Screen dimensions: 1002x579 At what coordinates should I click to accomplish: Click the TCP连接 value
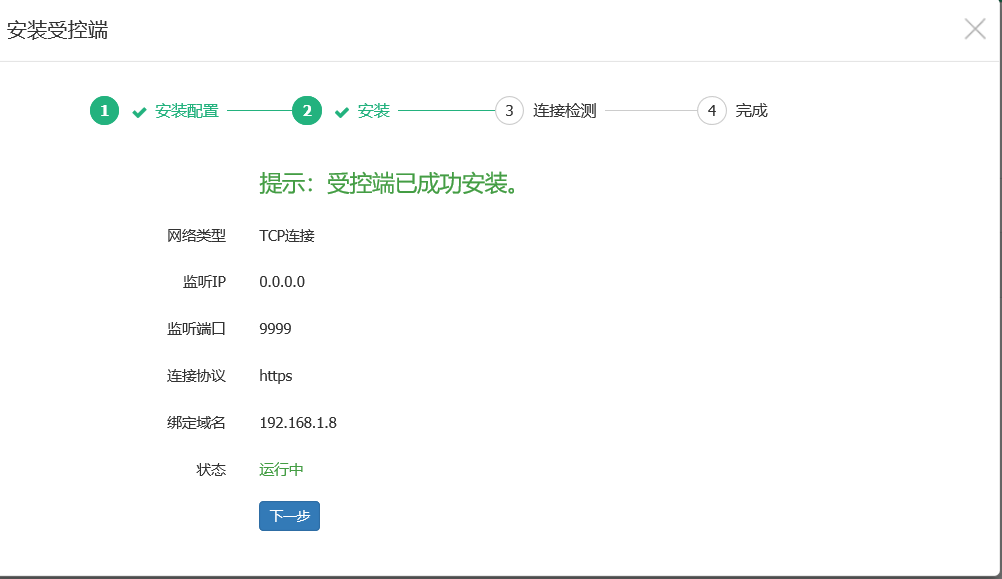(287, 236)
